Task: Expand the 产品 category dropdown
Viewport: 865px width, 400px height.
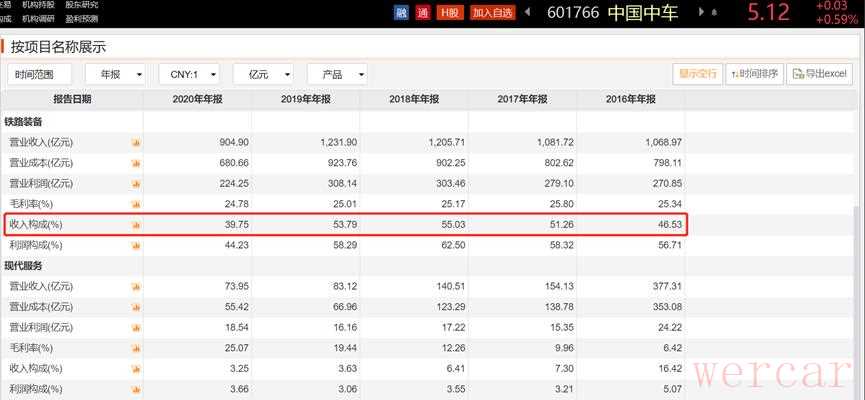Action: 338,74
